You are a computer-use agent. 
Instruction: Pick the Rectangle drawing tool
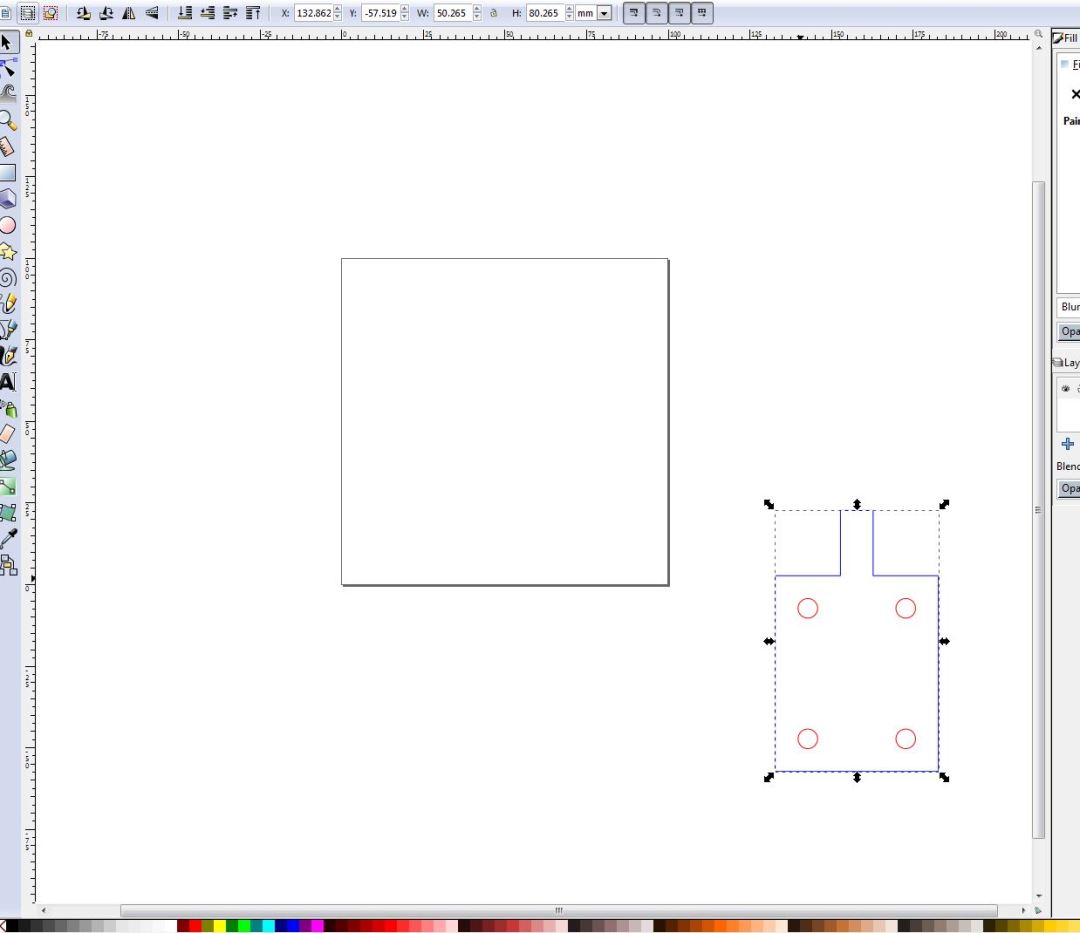8,173
